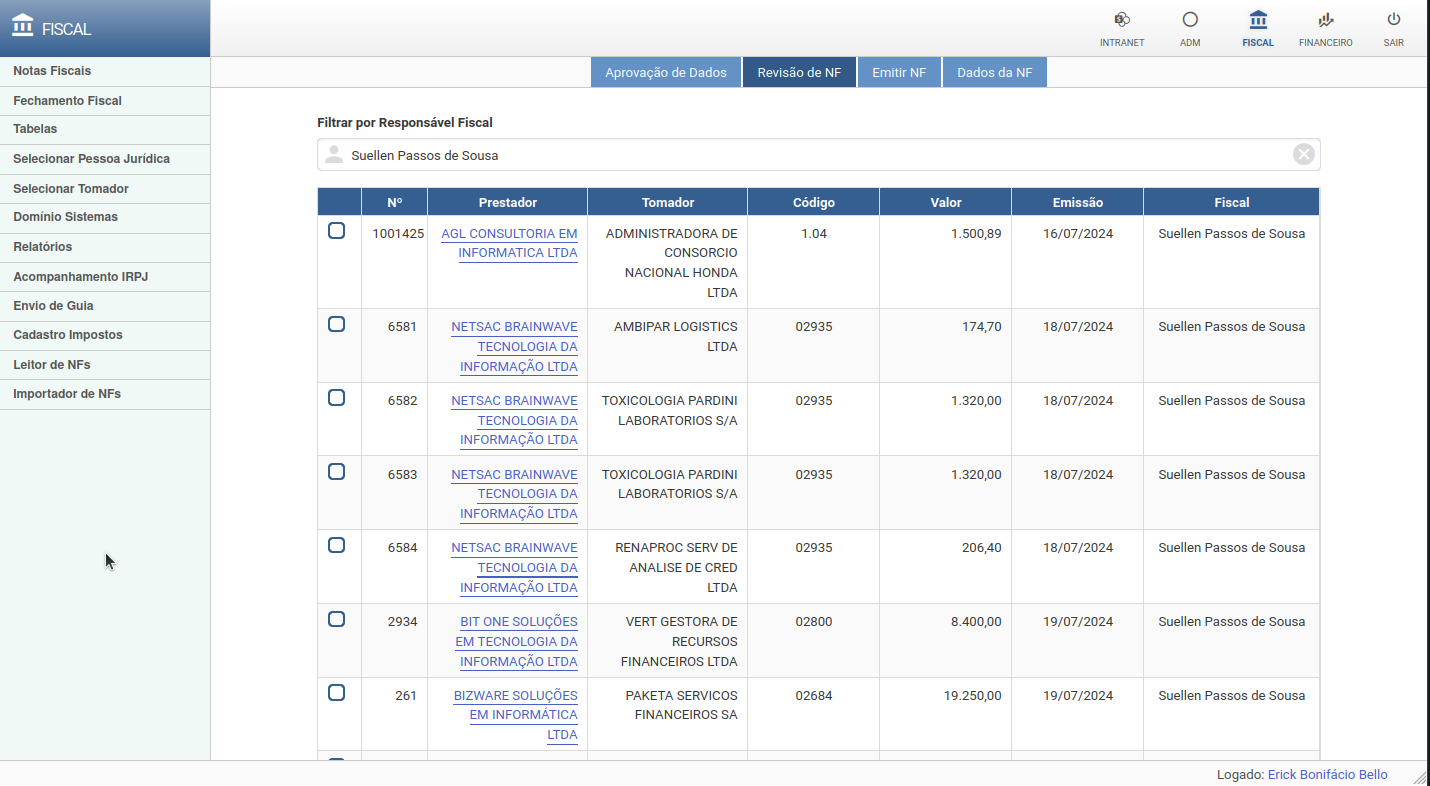Open NETSAC BRAINWAVE link for invoice 6582
1430x786 pixels.
coord(514,420)
